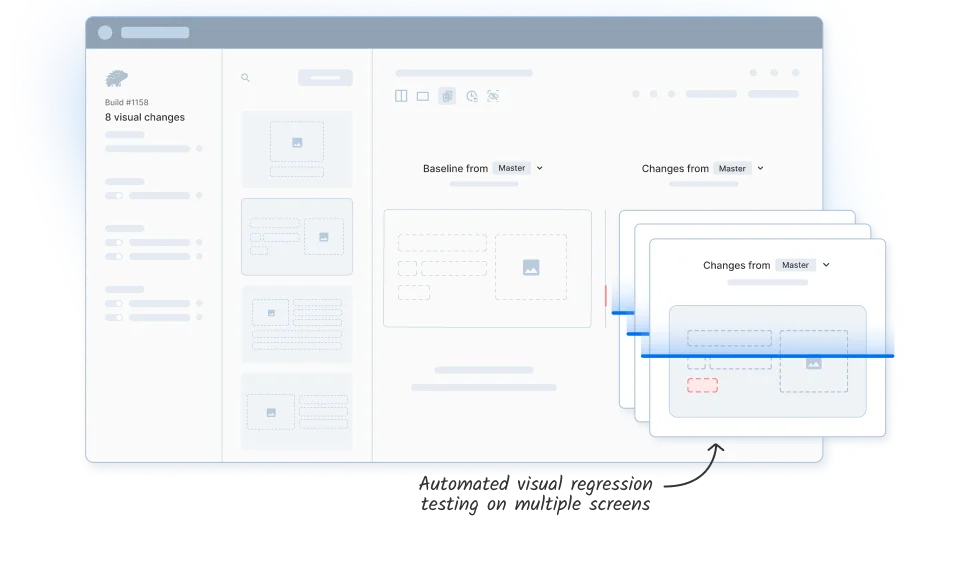Image resolution: width=980 pixels, height=561 pixels.
Task: Open the history clock icon
Action: pos(471,96)
